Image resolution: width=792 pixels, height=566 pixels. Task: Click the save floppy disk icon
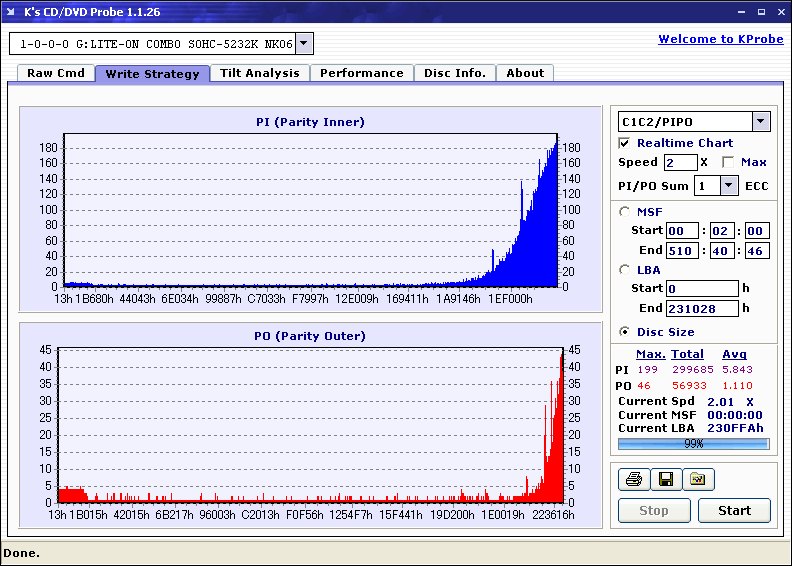click(x=666, y=479)
